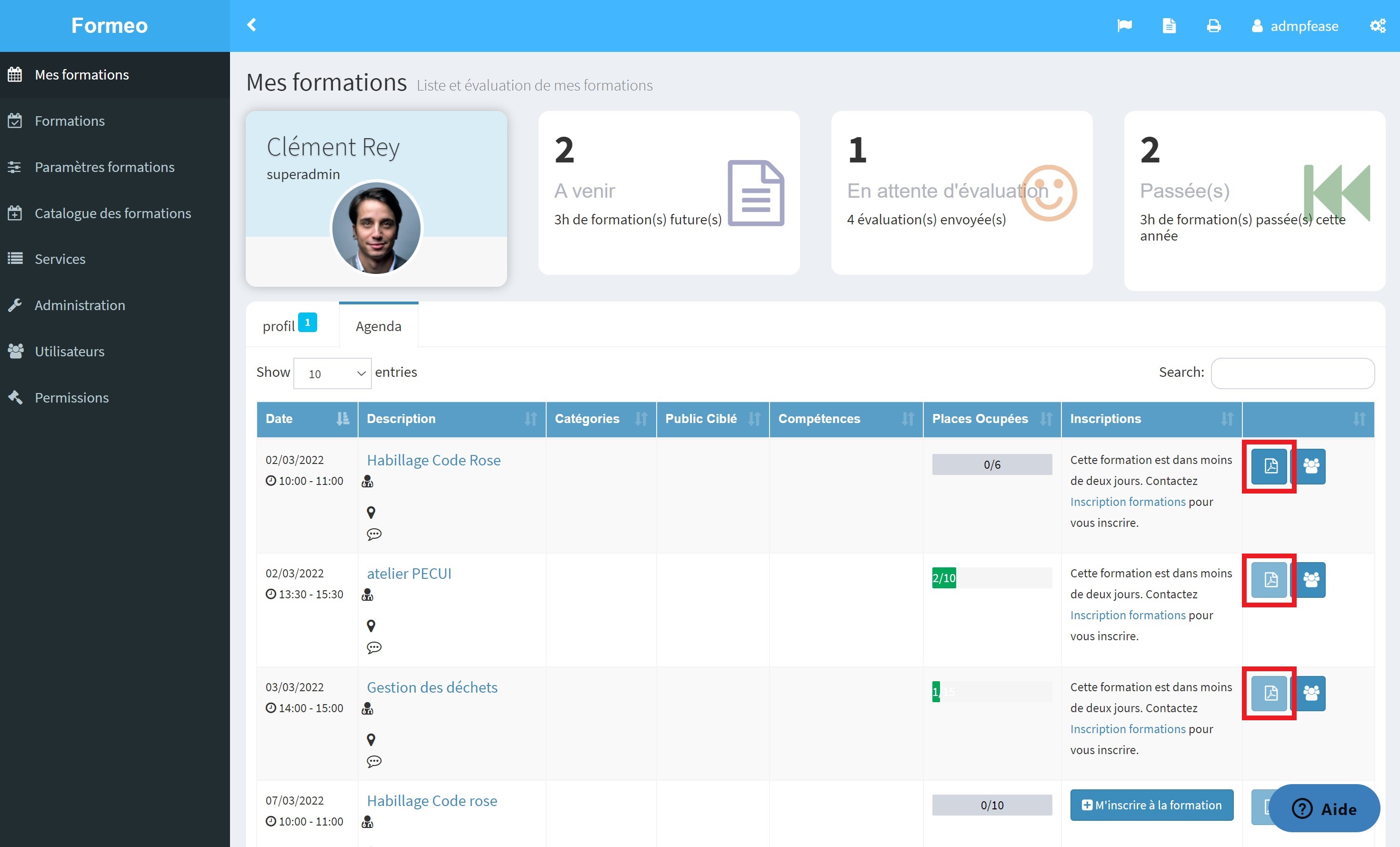Open the document icon in top bar
The height and width of the screenshot is (847, 1400).
click(1169, 26)
